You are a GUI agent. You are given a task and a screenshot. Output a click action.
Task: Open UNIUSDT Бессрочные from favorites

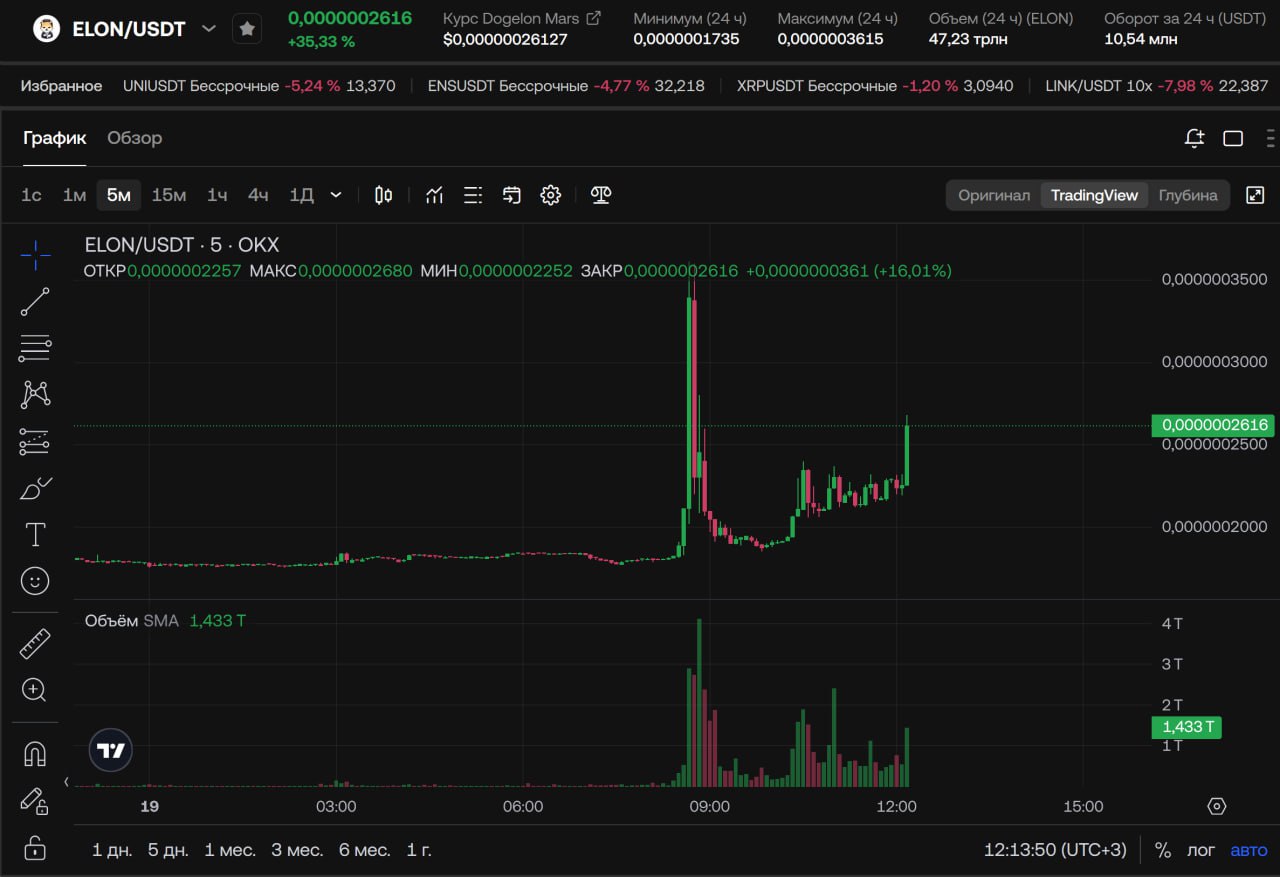[259, 86]
